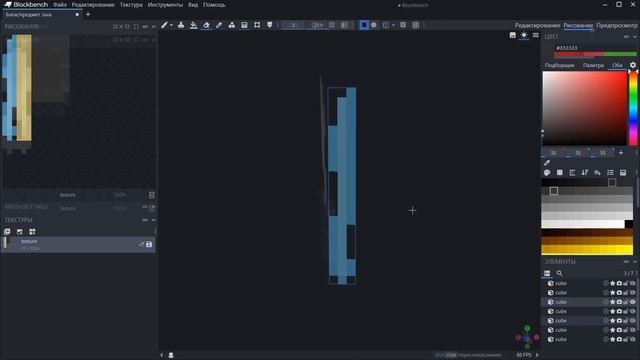This screenshot has height=360, width=640.
Task: Open the split-view icon's dropdown arrow
Action: (x=393, y=25)
